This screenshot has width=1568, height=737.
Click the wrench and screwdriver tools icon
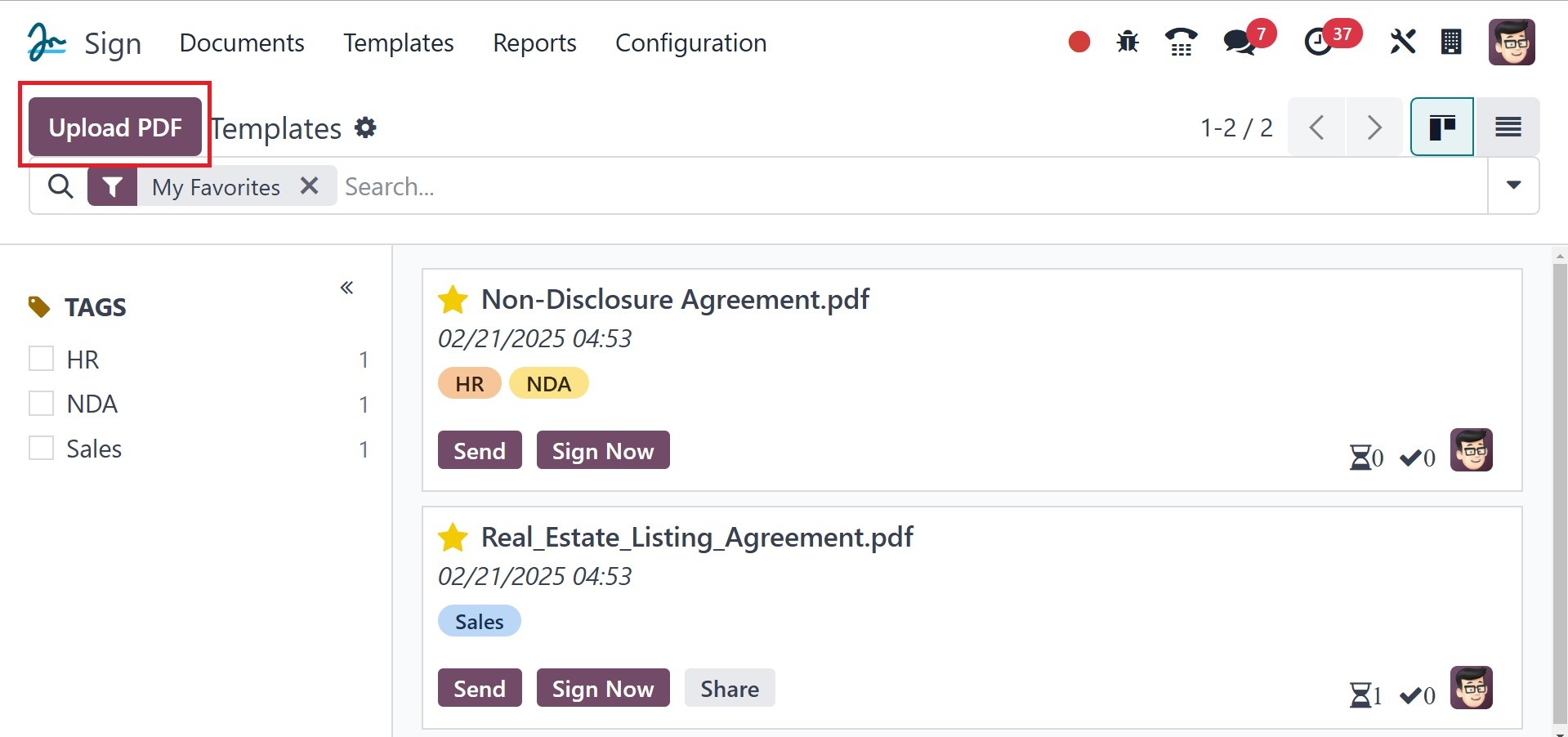click(1402, 42)
